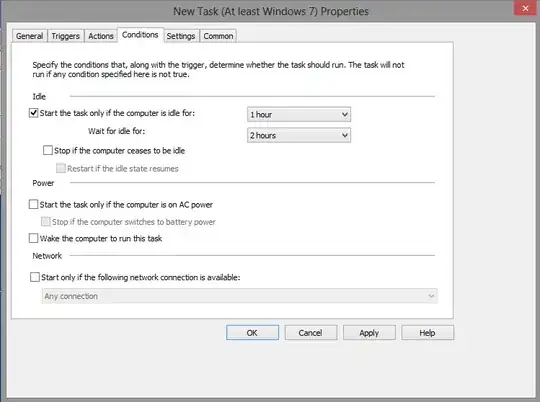Uncheck Start the task only if idle
The width and height of the screenshot is (540, 402).
[33, 113]
